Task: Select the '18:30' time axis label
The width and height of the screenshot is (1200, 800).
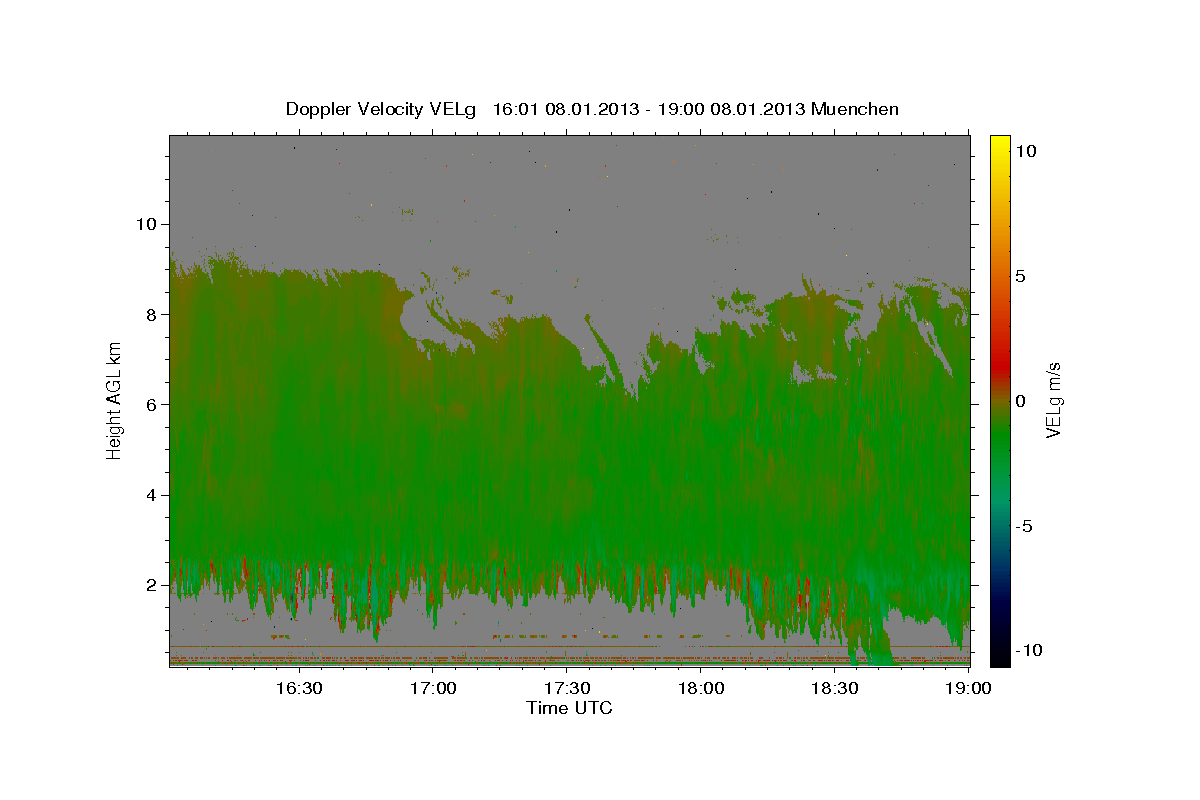Action: click(835, 688)
